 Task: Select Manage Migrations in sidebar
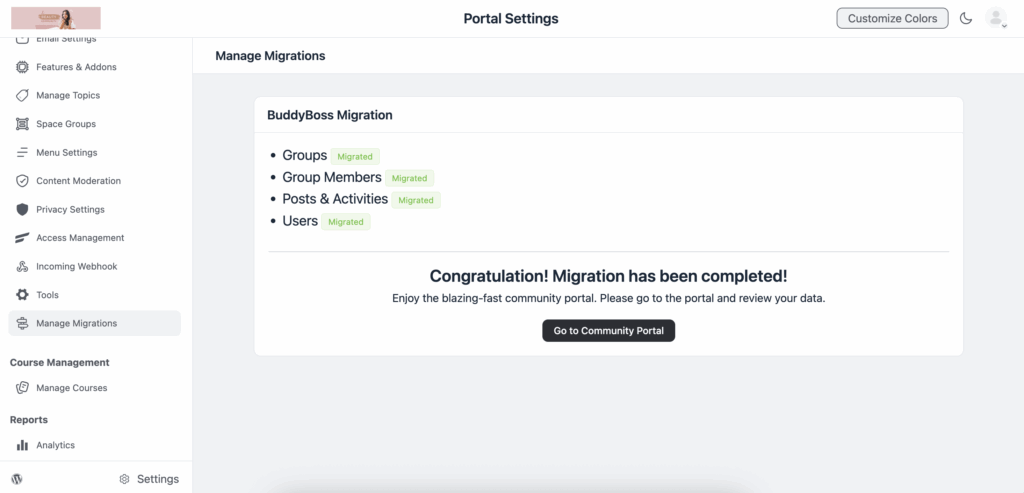[x=95, y=323]
